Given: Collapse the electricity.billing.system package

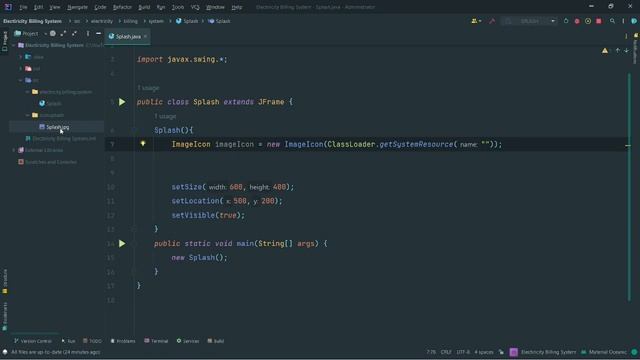Looking at the screenshot, I should pyautogui.click(x=27, y=92).
